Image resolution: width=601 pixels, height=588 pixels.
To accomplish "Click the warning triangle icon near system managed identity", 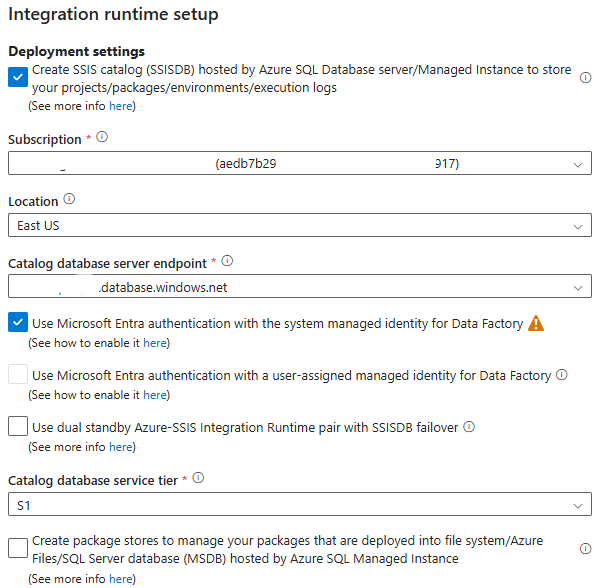I will 536,323.
